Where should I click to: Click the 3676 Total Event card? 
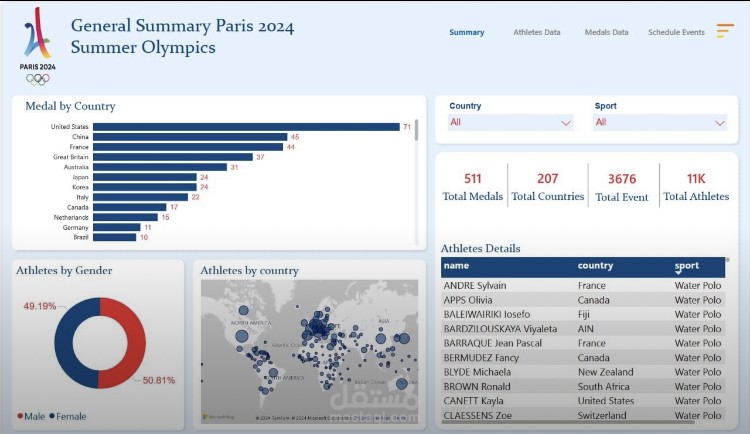coord(622,187)
